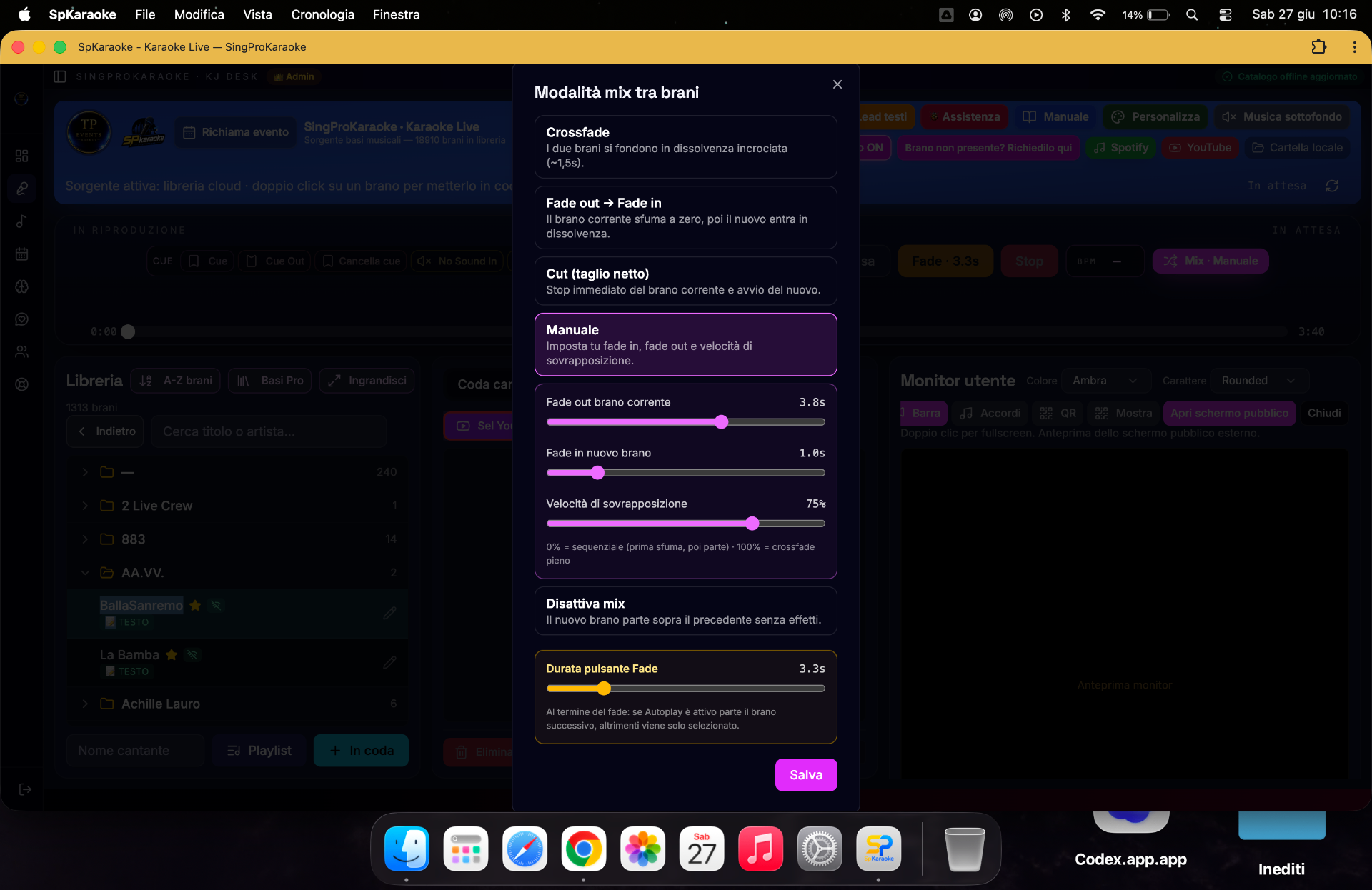
Task: Adjust the Velocità di sovrapposizione slider
Action: coord(686,524)
